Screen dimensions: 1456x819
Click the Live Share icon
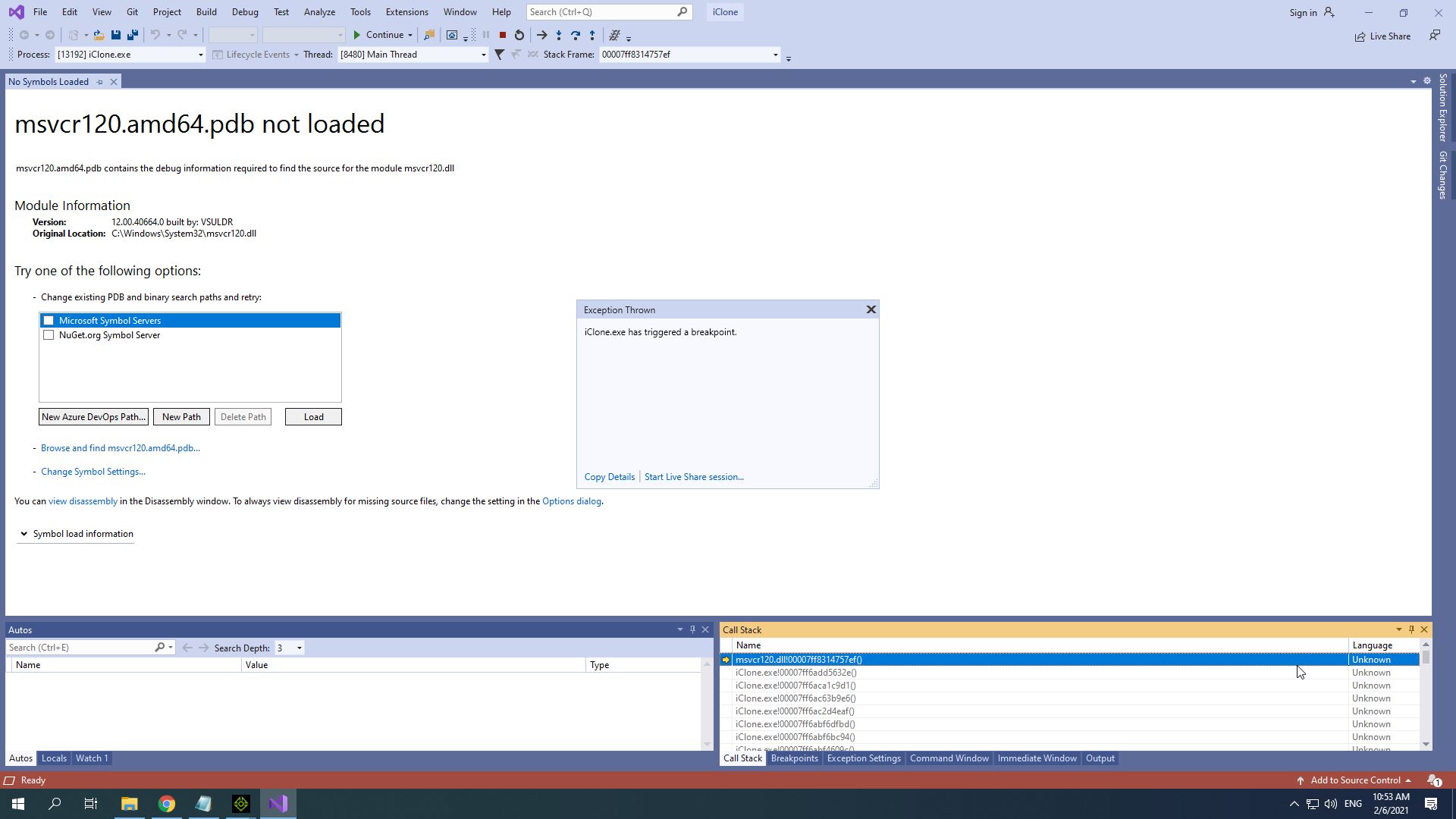pyautogui.click(x=1360, y=36)
